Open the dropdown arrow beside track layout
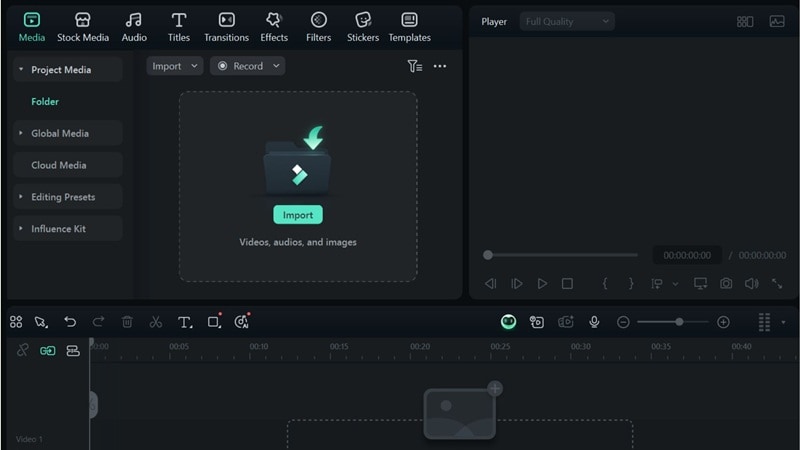The height and width of the screenshot is (450, 800). (x=783, y=322)
